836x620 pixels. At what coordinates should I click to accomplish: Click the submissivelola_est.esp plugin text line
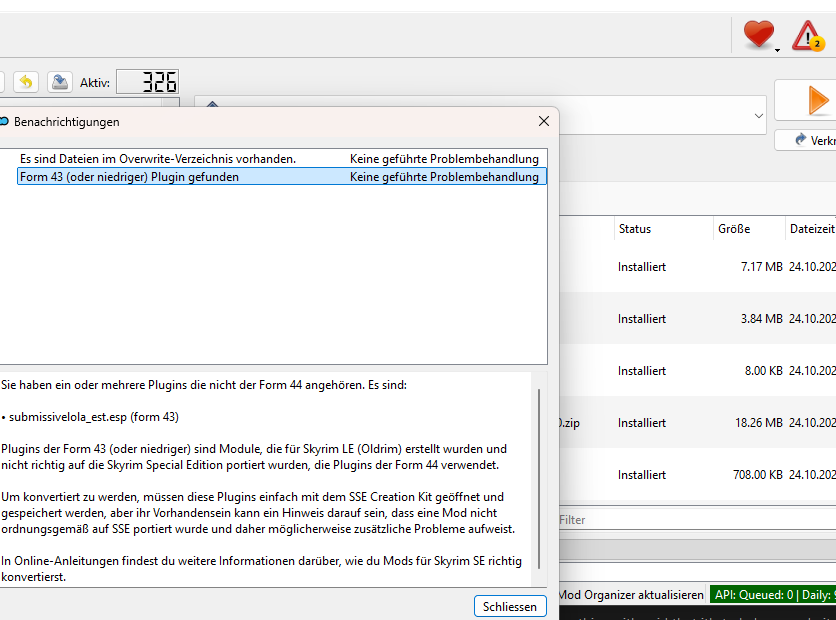[93, 417]
